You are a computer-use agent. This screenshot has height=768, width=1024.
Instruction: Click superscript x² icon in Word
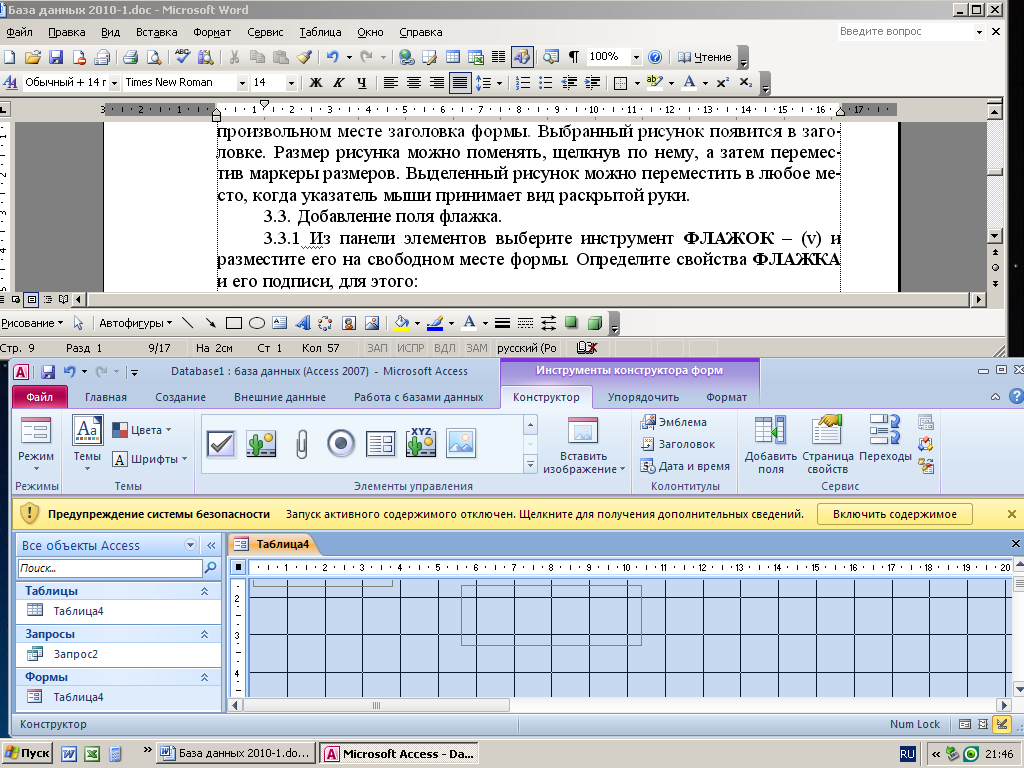click(722, 83)
